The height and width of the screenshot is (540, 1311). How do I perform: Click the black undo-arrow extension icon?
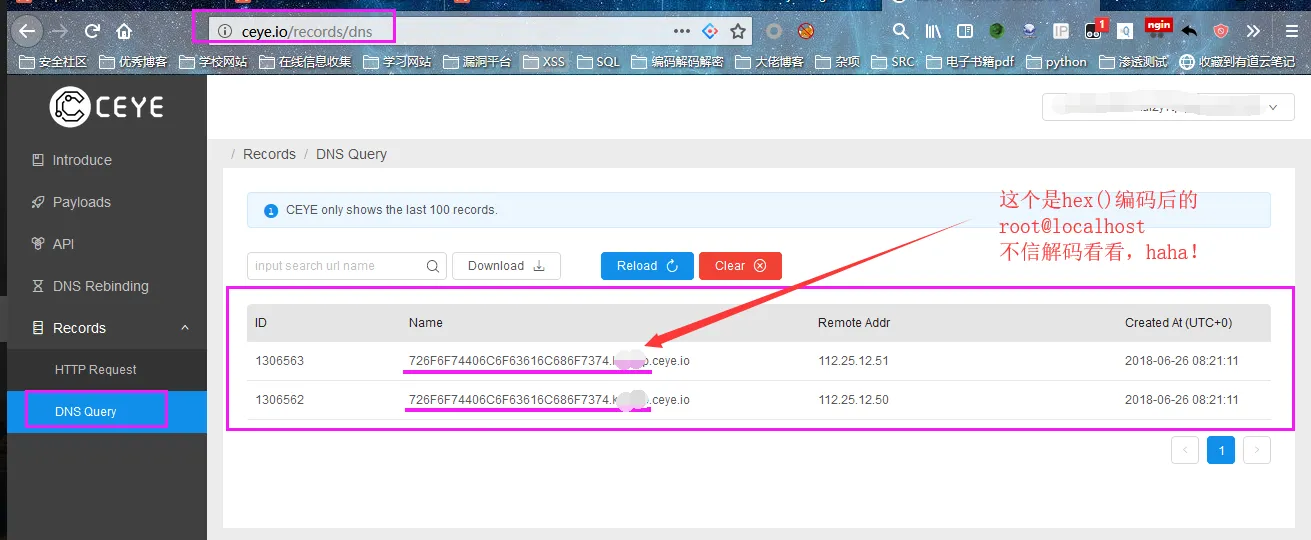1189,31
